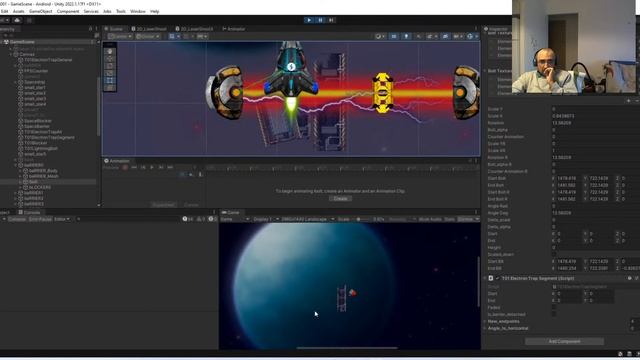Select the Bolt object in the Hierarchy
Image resolution: width=640 pixels, height=360 pixels.
coord(33,182)
